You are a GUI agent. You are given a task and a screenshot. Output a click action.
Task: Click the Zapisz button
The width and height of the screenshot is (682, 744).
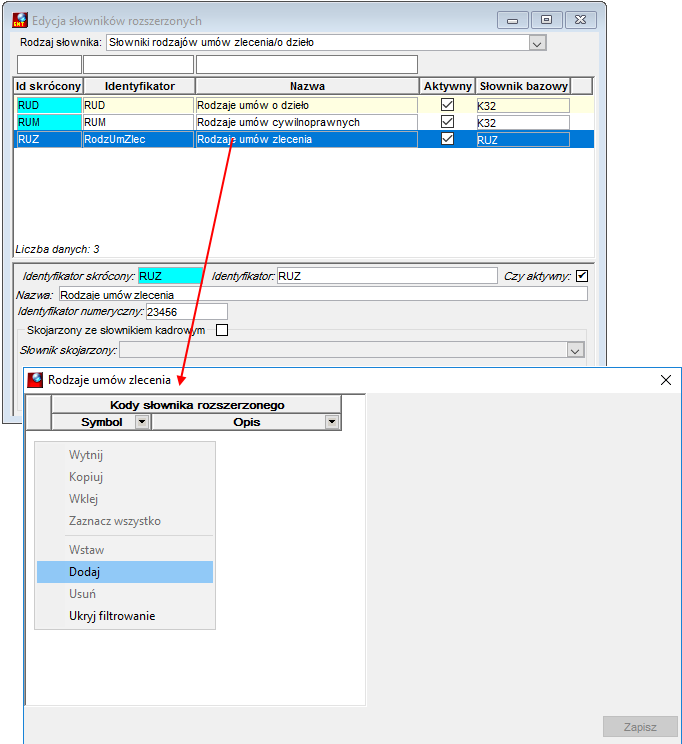[640, 726]
